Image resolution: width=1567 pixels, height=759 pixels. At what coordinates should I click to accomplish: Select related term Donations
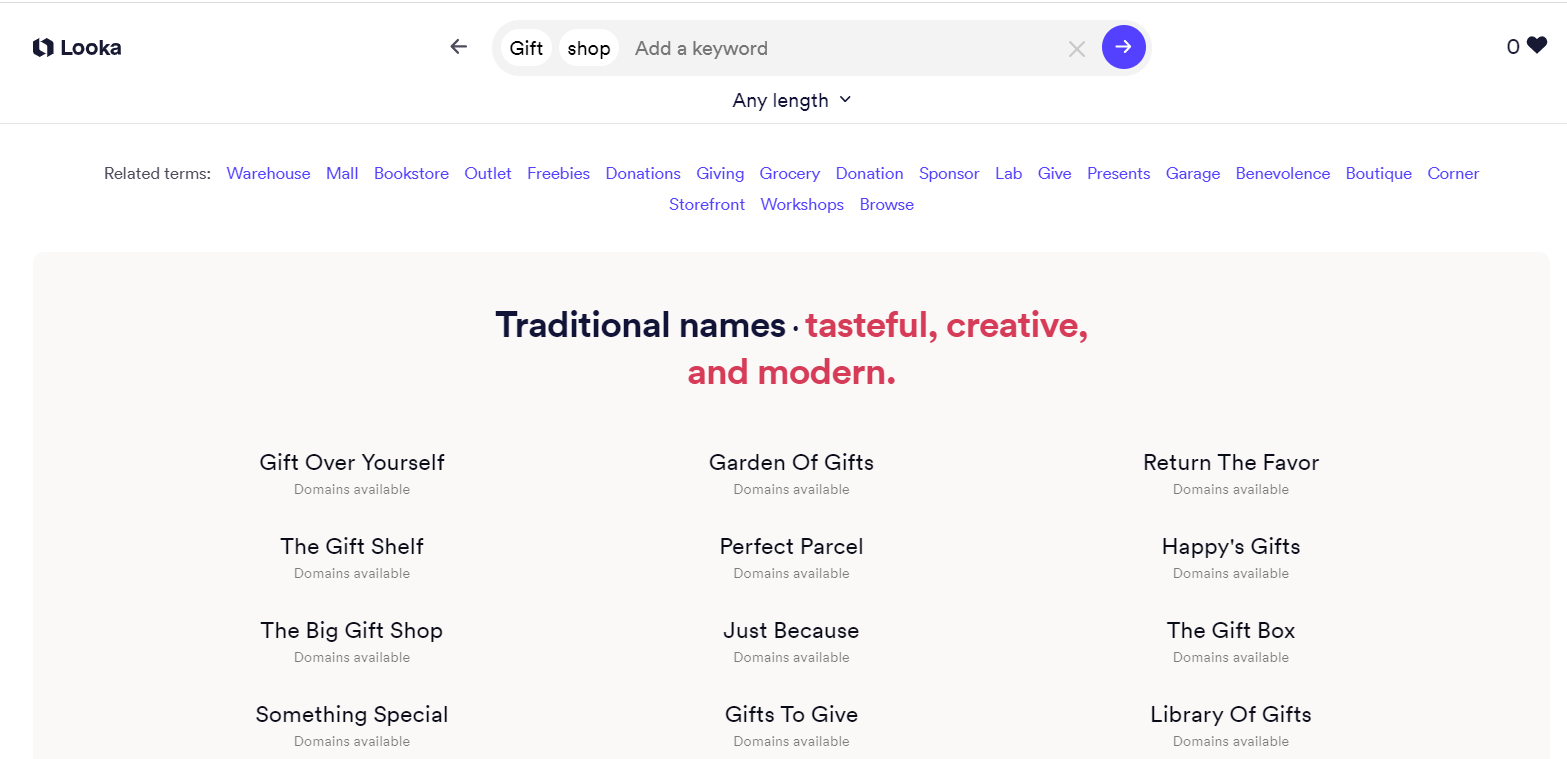[643, 173]
